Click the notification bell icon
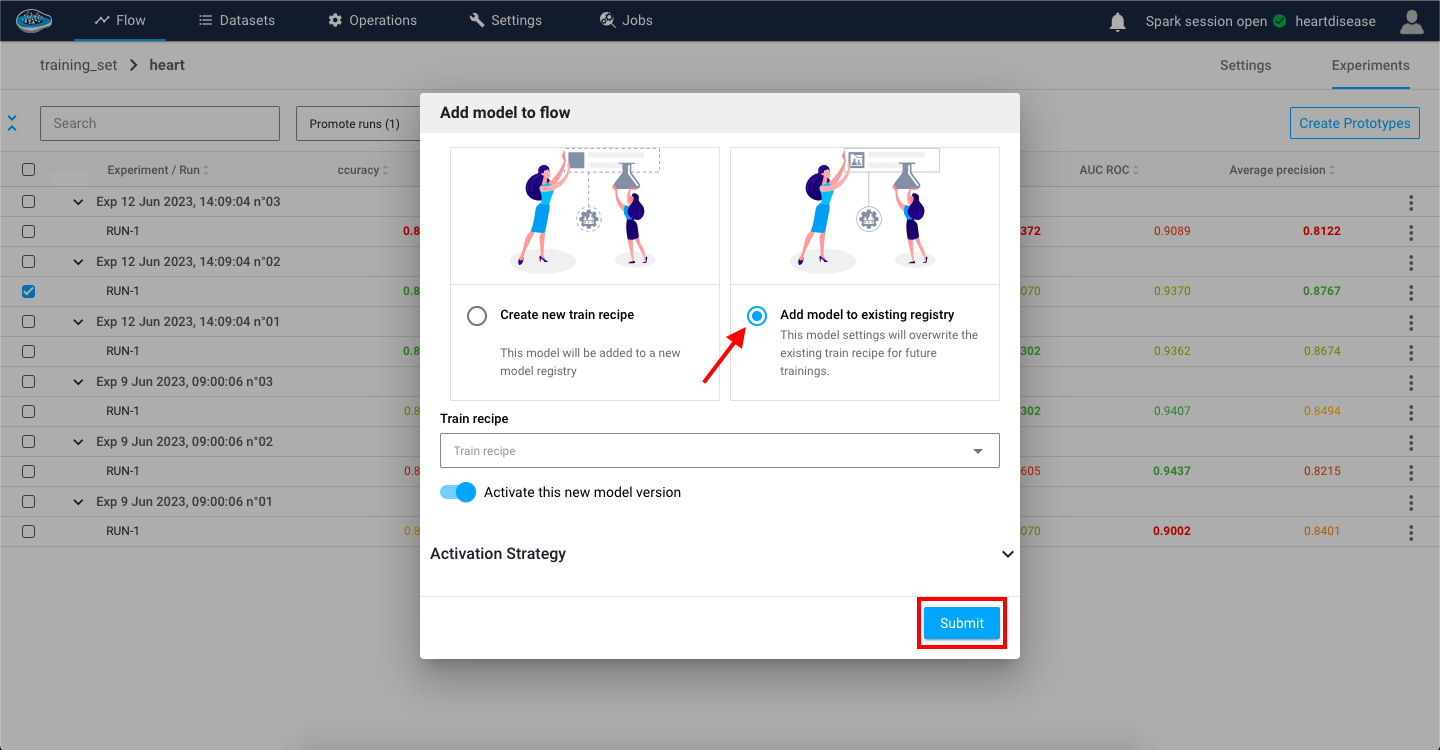The height and width of the screenshot is (750, 1440). [1118, 22]
